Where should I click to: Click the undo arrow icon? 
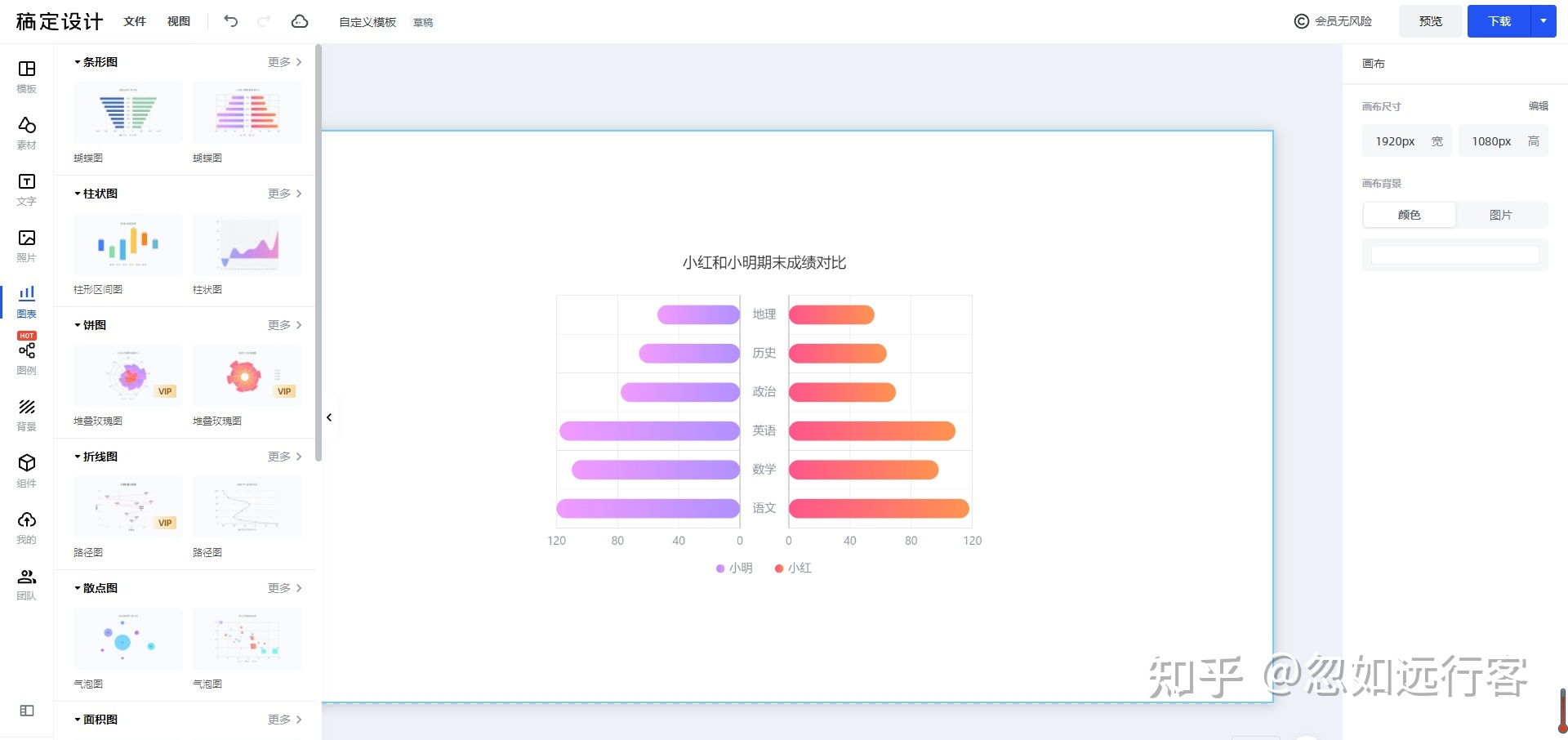click(231, 21)
